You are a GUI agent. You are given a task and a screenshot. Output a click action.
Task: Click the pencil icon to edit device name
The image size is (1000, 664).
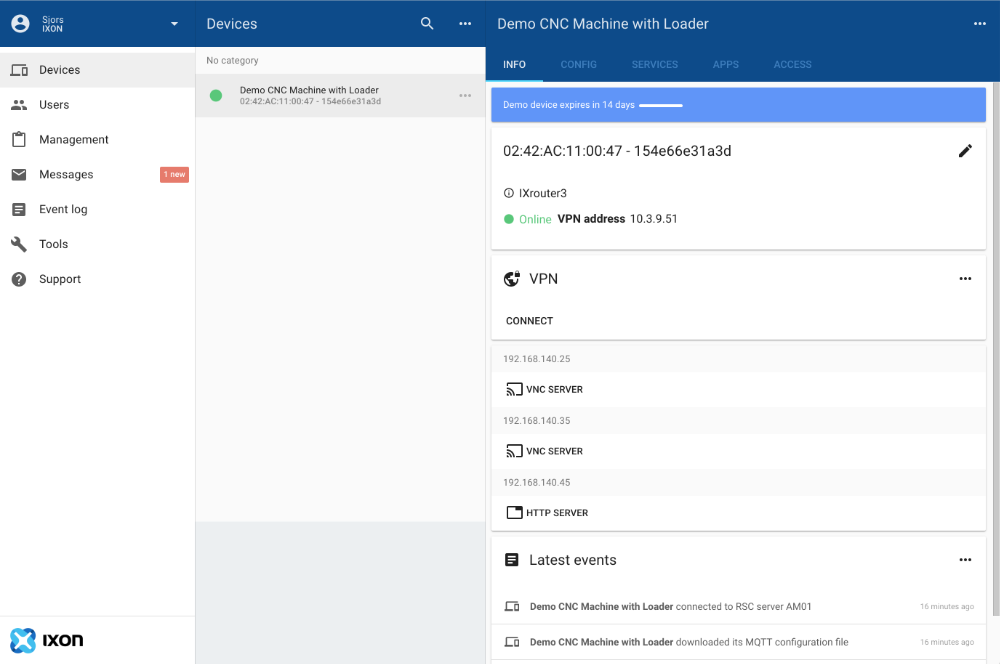[x=965, y=150]
